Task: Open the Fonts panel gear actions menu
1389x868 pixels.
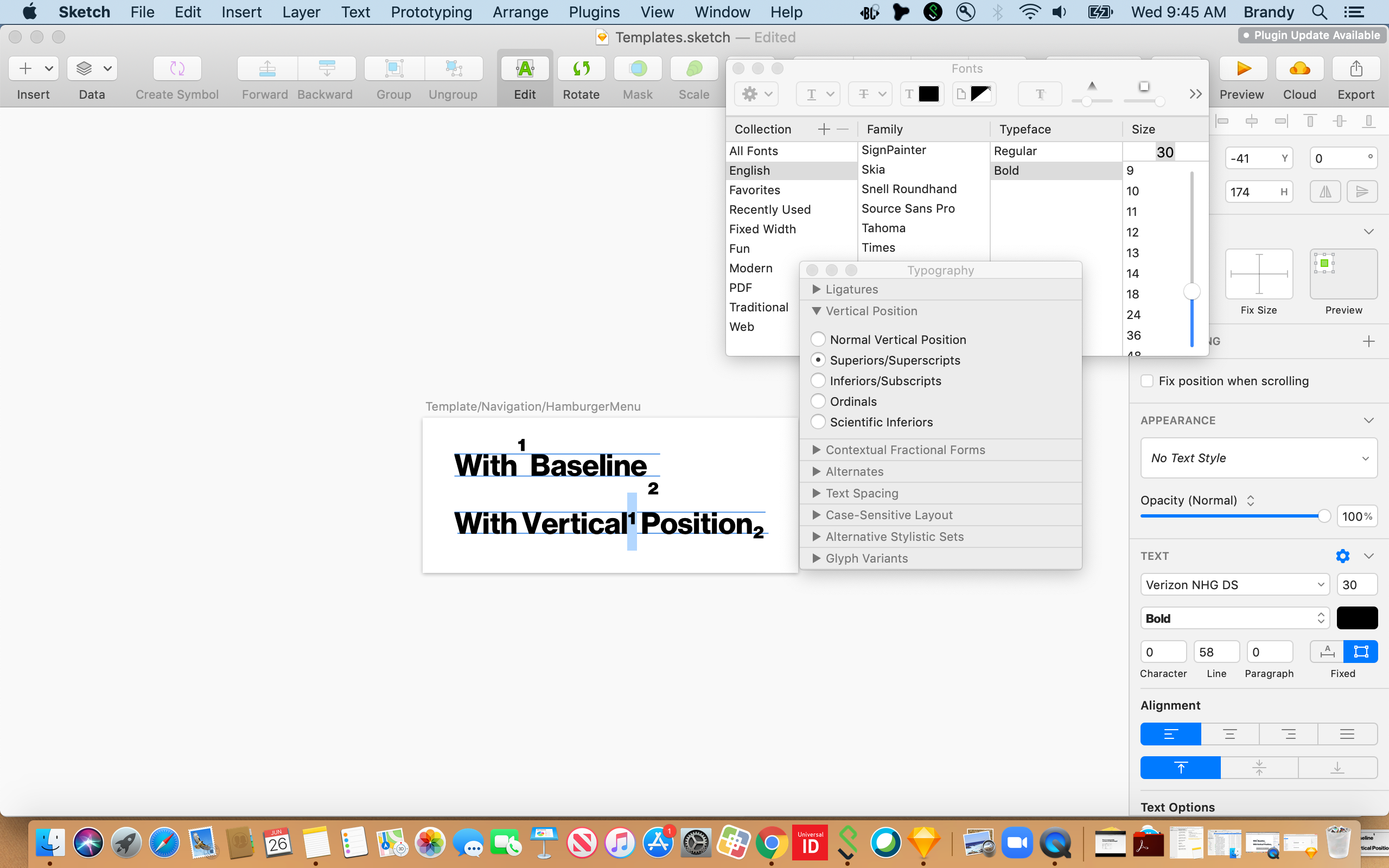Action: tap(756, 93)
